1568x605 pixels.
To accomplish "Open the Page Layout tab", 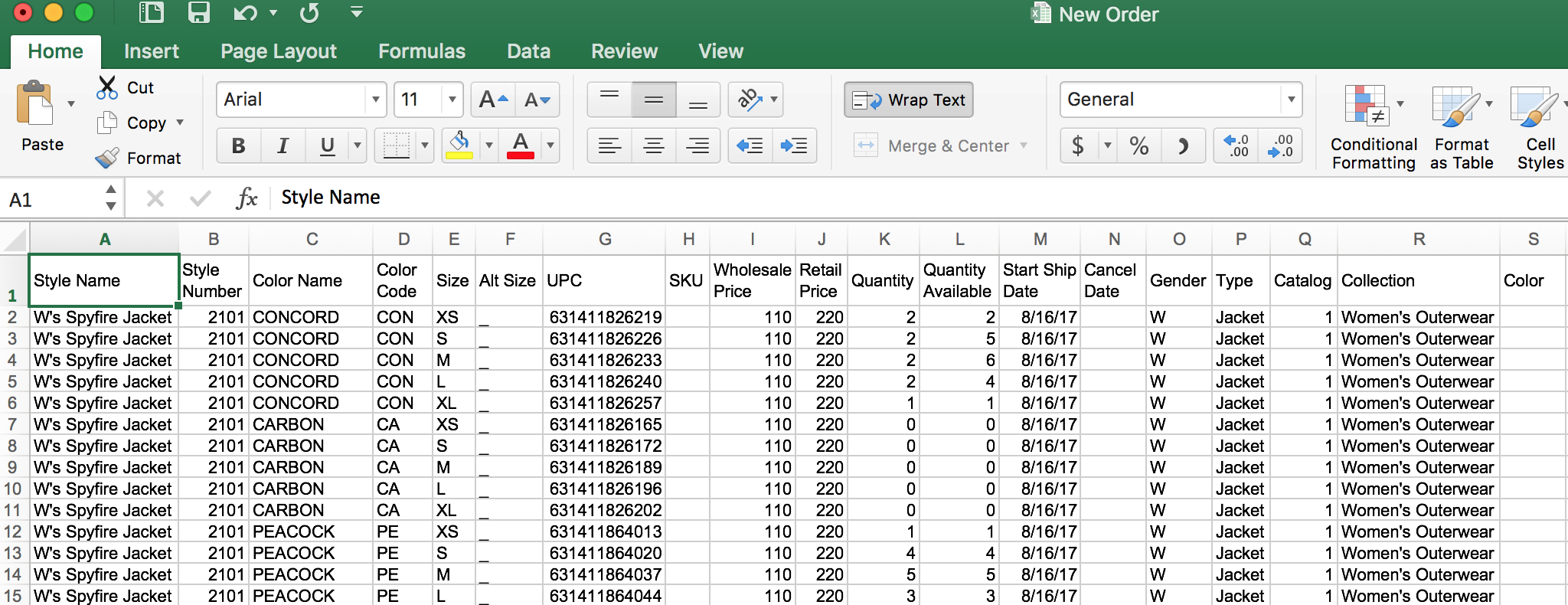I will coord(279,51).
